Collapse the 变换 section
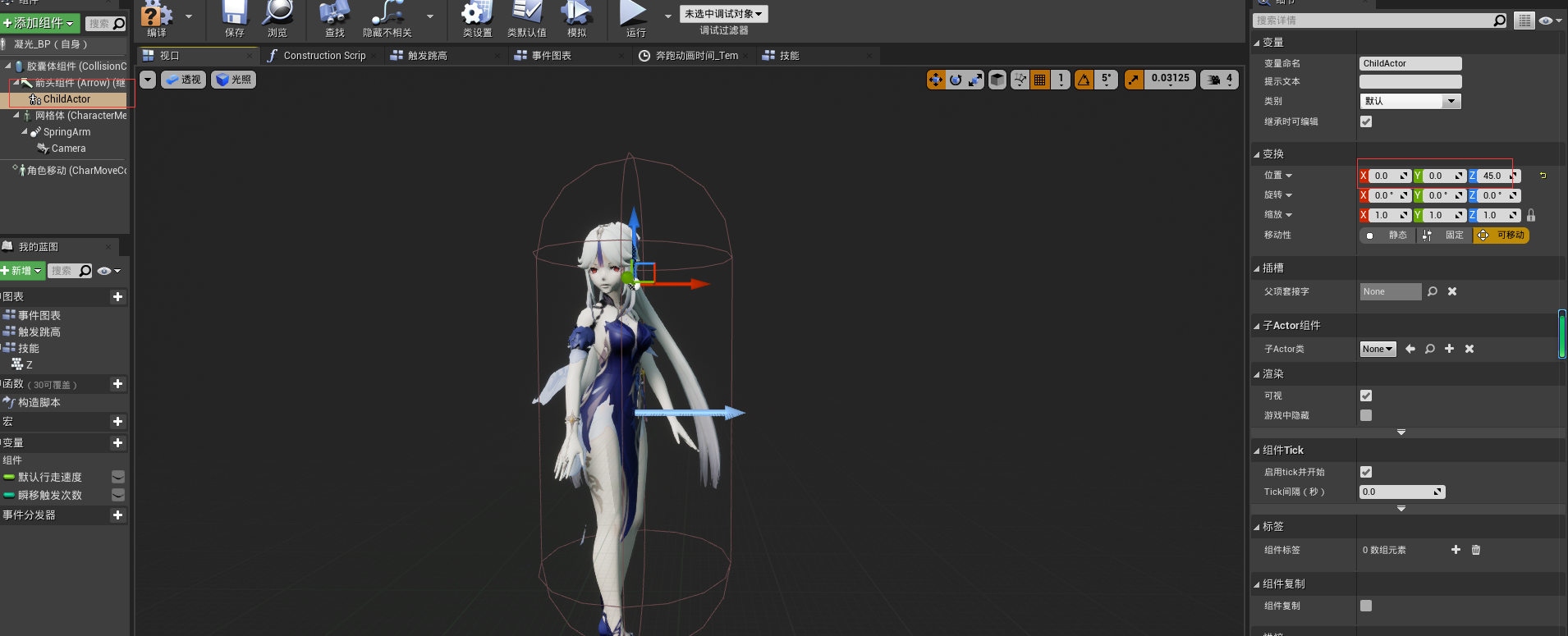1568x636 pixels. (1257, 154)
